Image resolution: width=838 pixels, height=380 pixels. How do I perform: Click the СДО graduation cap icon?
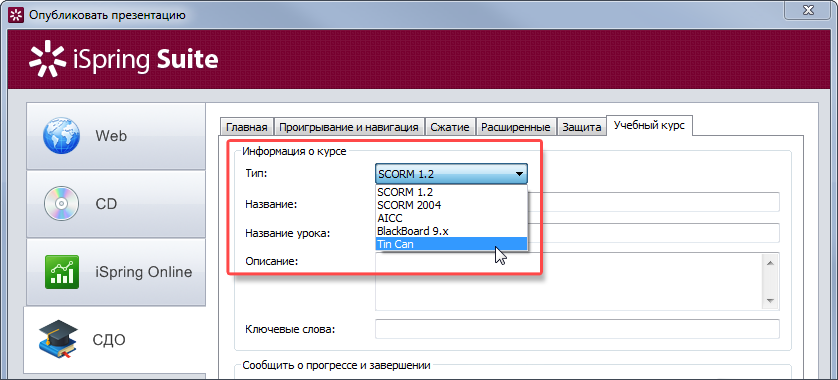58,340
